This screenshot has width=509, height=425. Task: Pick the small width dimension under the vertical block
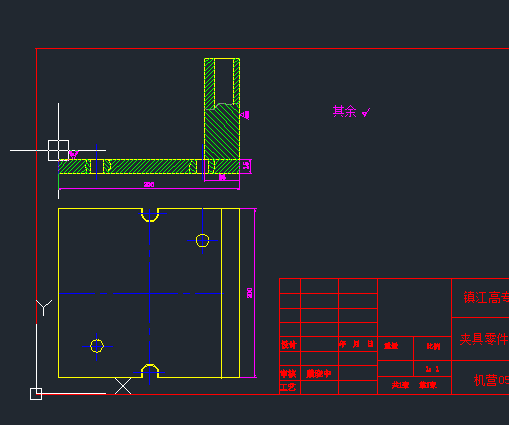pyautogui.click(x=222, y=178)
